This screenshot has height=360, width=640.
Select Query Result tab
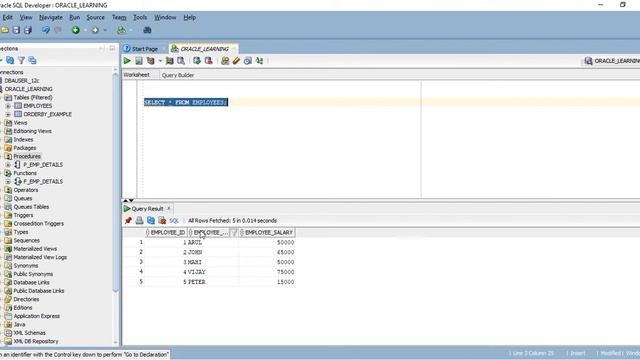(x=147, y=209)
